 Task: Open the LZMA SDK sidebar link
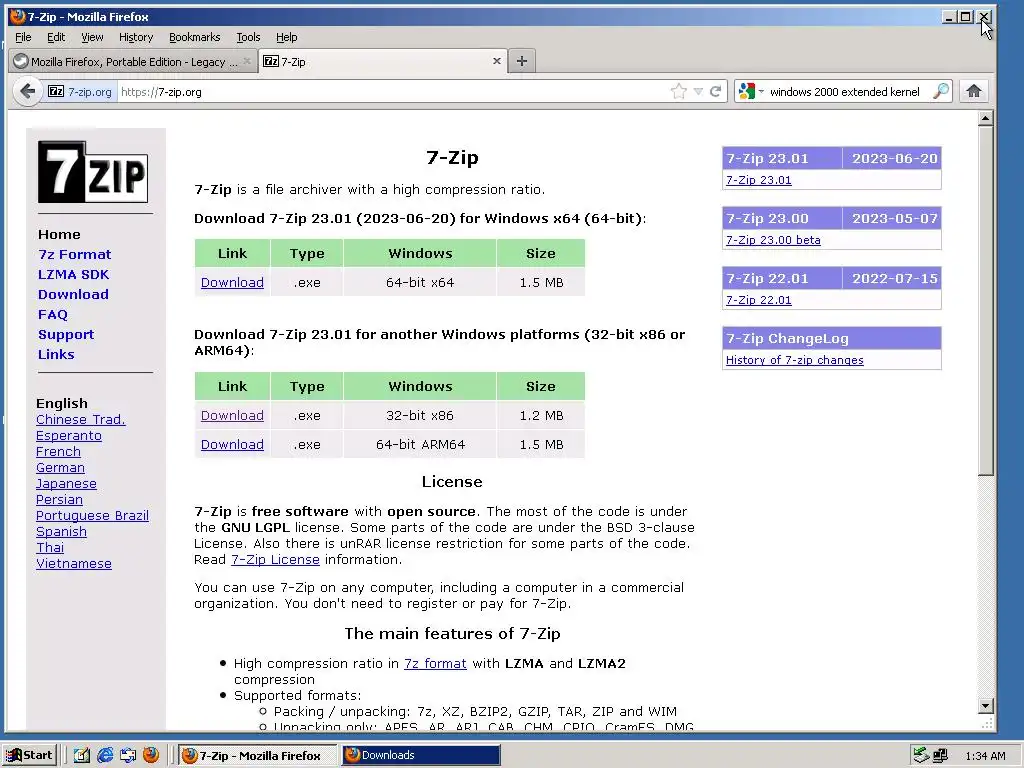tap(73, 274)
